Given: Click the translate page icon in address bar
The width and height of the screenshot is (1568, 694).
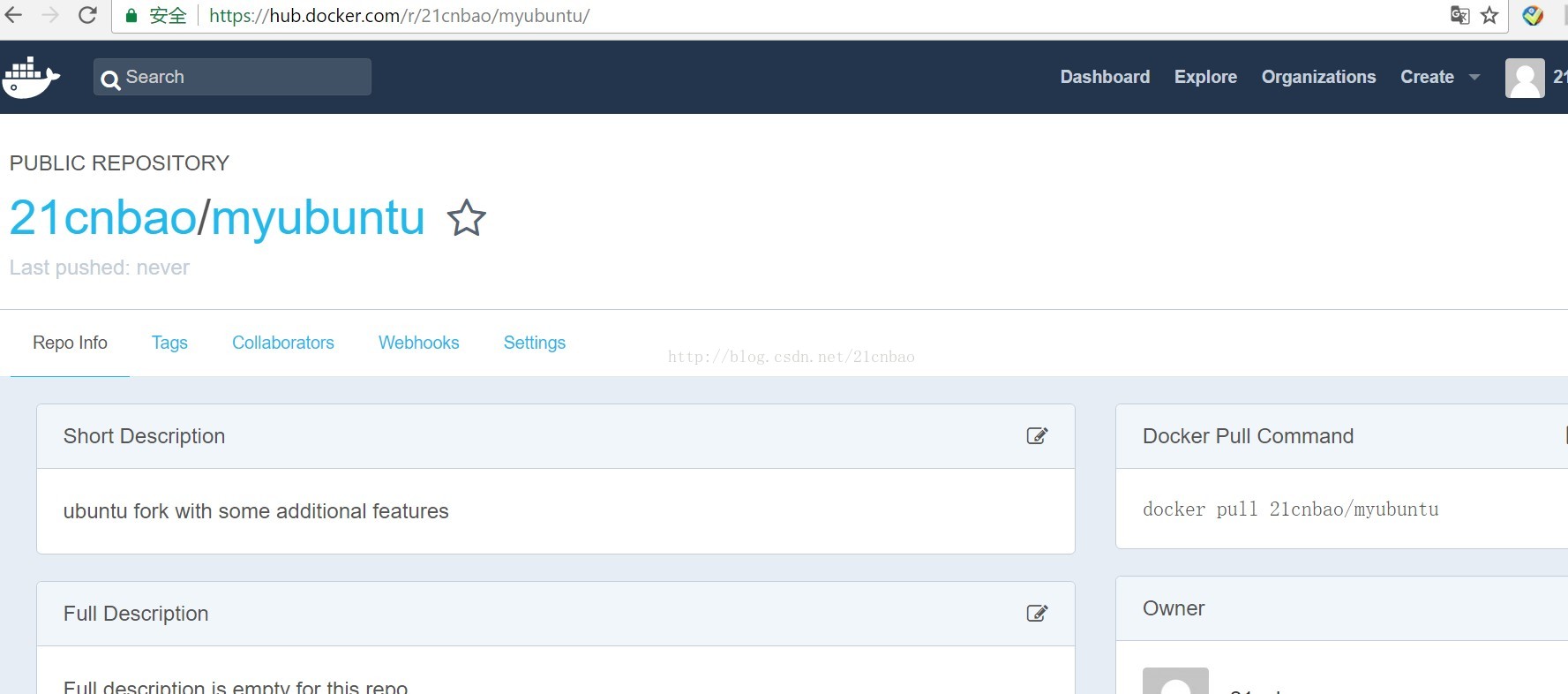Looking at the screenshot, I should [1459, 15].
